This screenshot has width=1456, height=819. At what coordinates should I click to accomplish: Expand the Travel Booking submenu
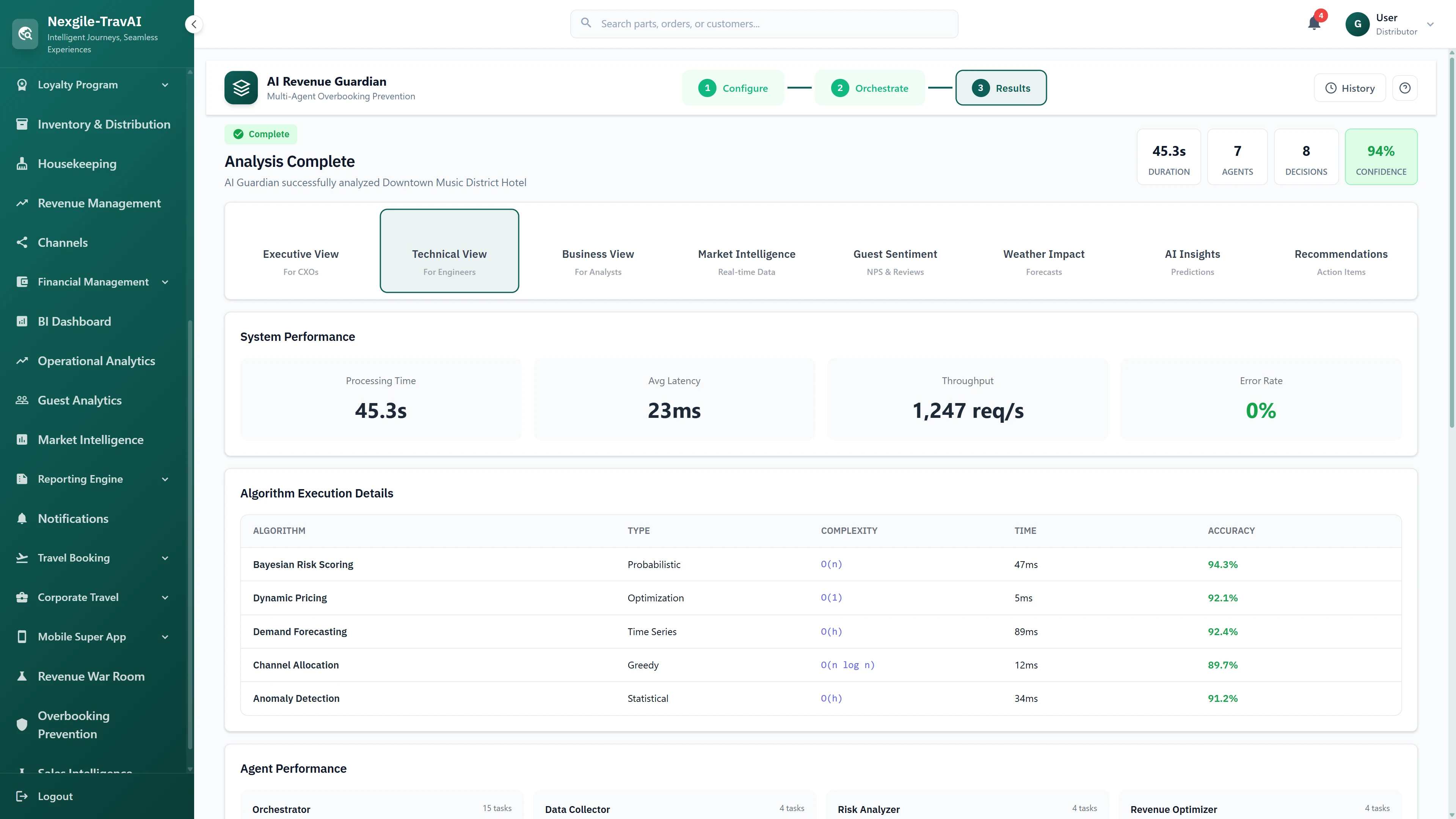point(165,558)
